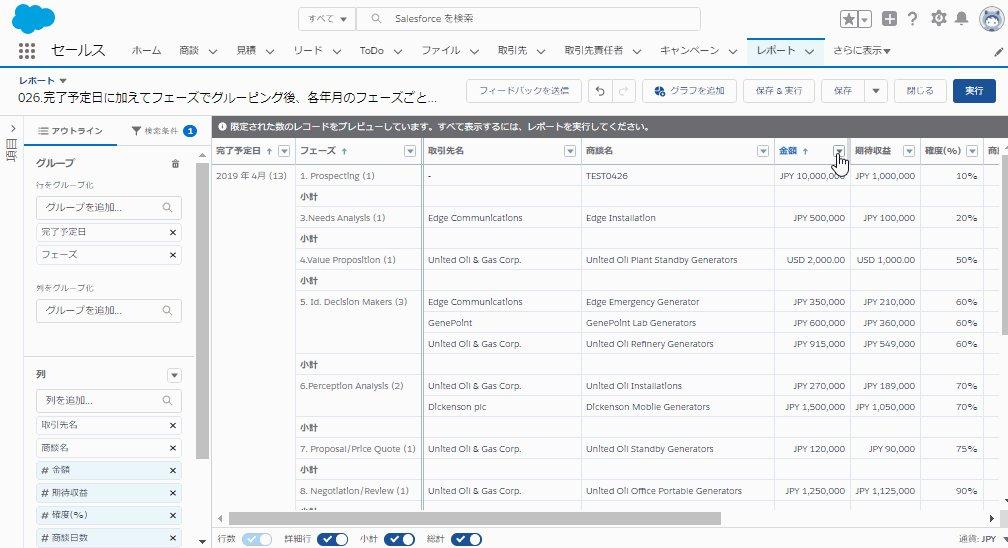Click the pencil edit navigation icon
This screenshot has width=1008, height=548.
[998, 52]
